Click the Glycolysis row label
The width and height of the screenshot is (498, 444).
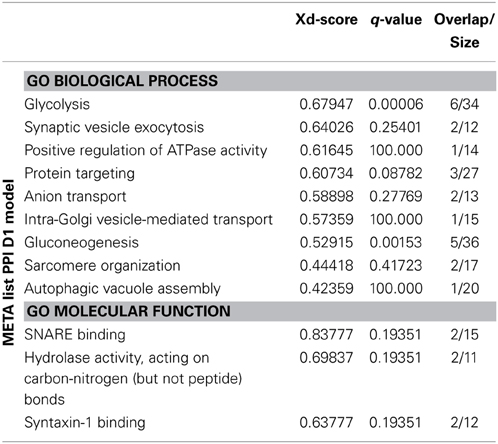tap(57, 105)
